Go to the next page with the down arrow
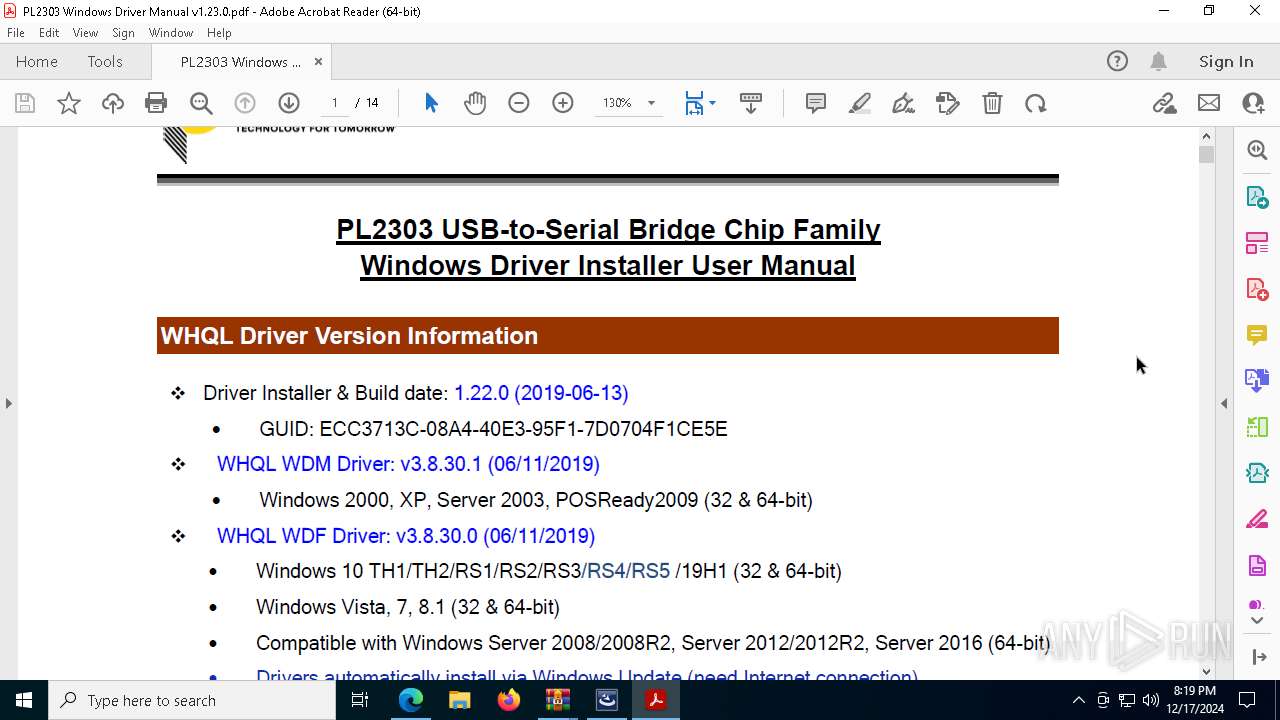Screen dimensions: 1280x720 pyautogui.click(x=289, y=103)
